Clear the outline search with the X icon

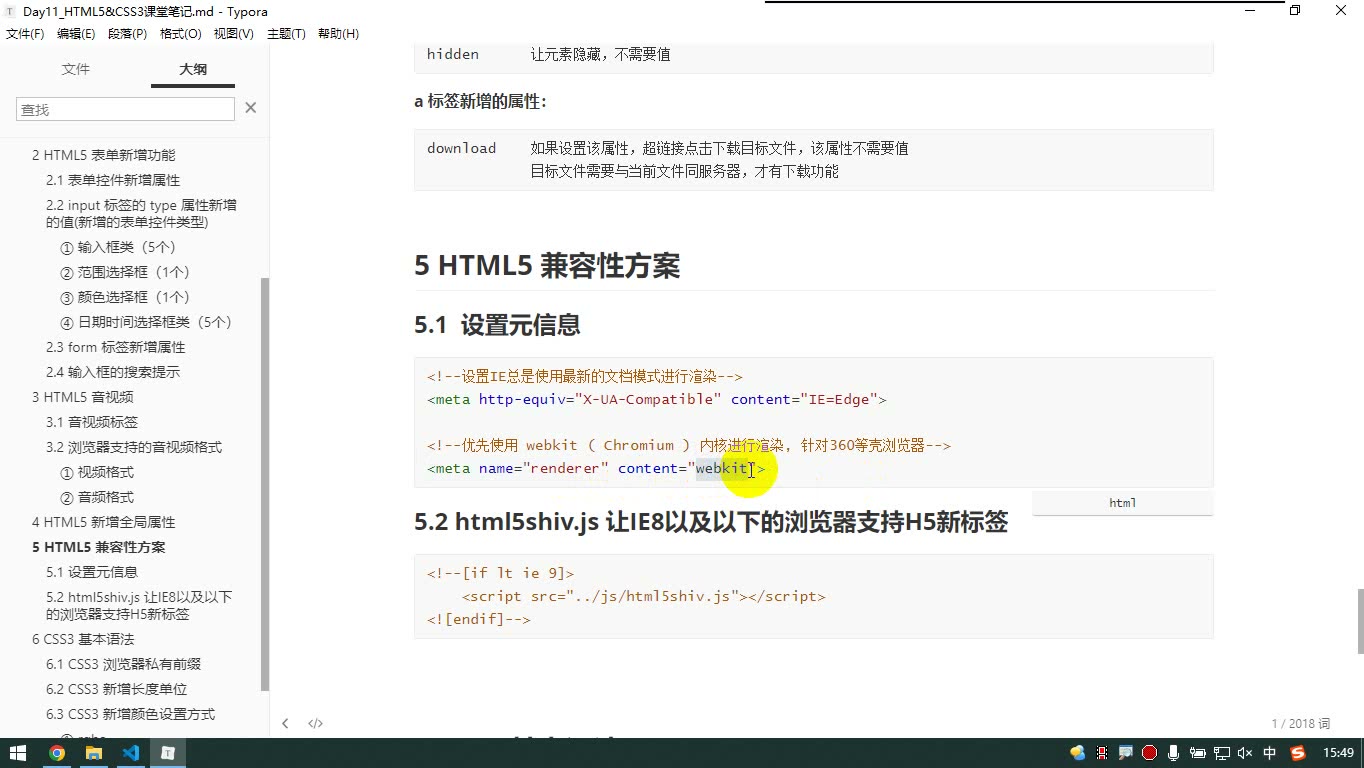click(x=251, y=108)
